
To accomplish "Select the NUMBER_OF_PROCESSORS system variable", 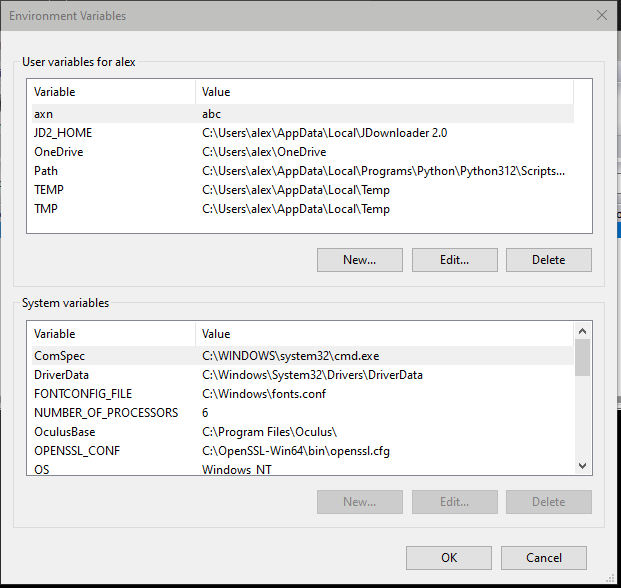I will (x=303, y=413).
